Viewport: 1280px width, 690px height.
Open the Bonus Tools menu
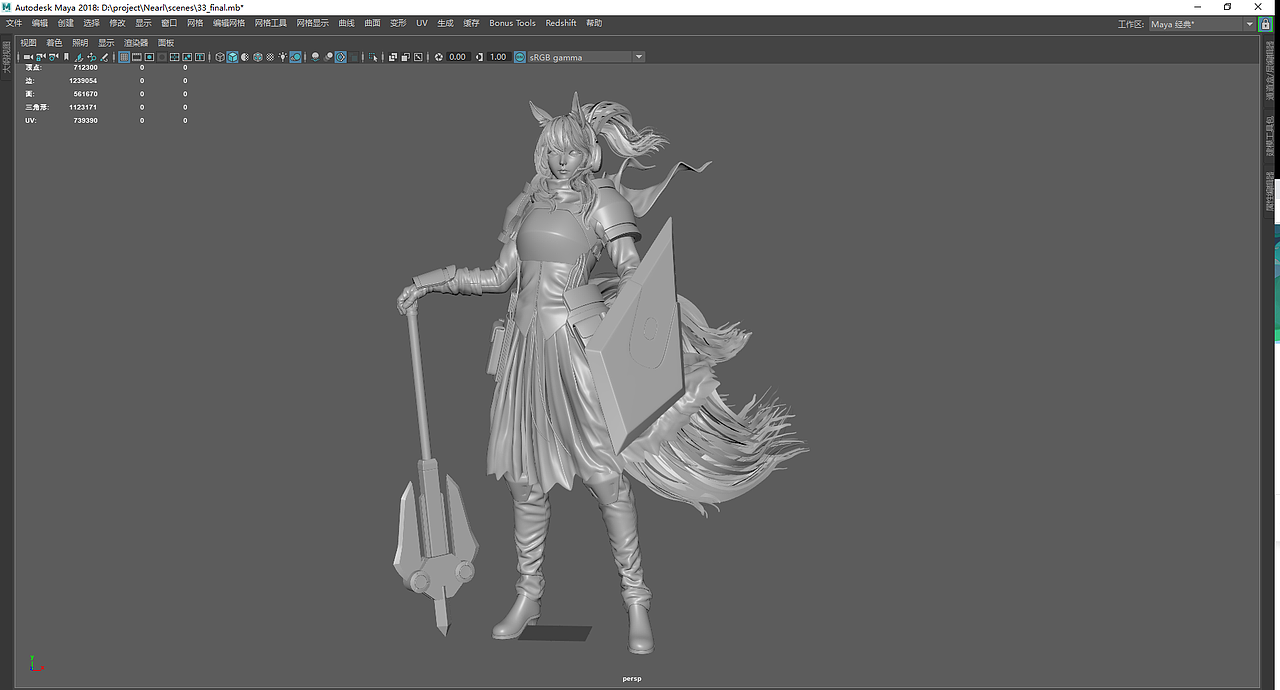click(x=512, y=23)
